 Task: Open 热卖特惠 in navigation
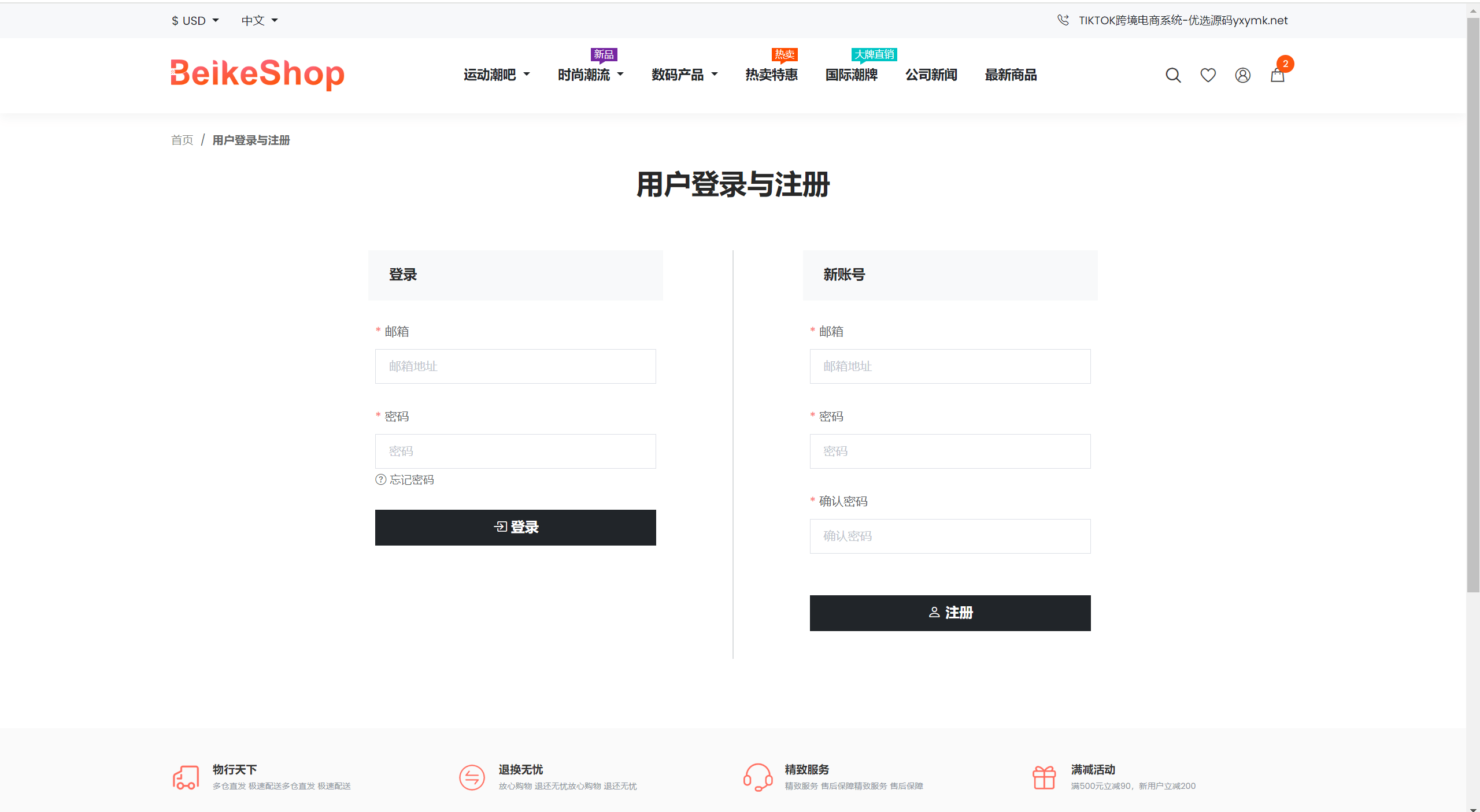(771, 75)
